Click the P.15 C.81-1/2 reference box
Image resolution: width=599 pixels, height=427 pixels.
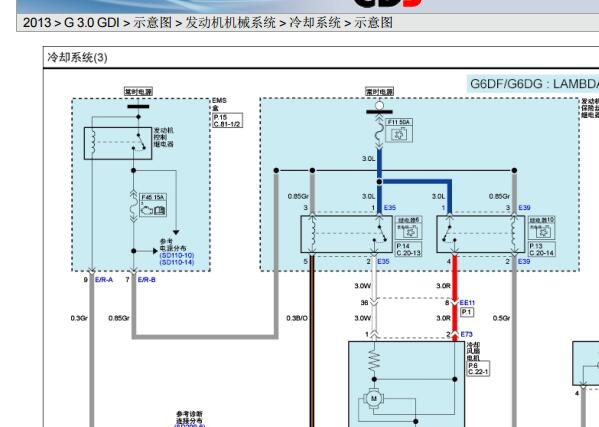(x=227, y=120)
